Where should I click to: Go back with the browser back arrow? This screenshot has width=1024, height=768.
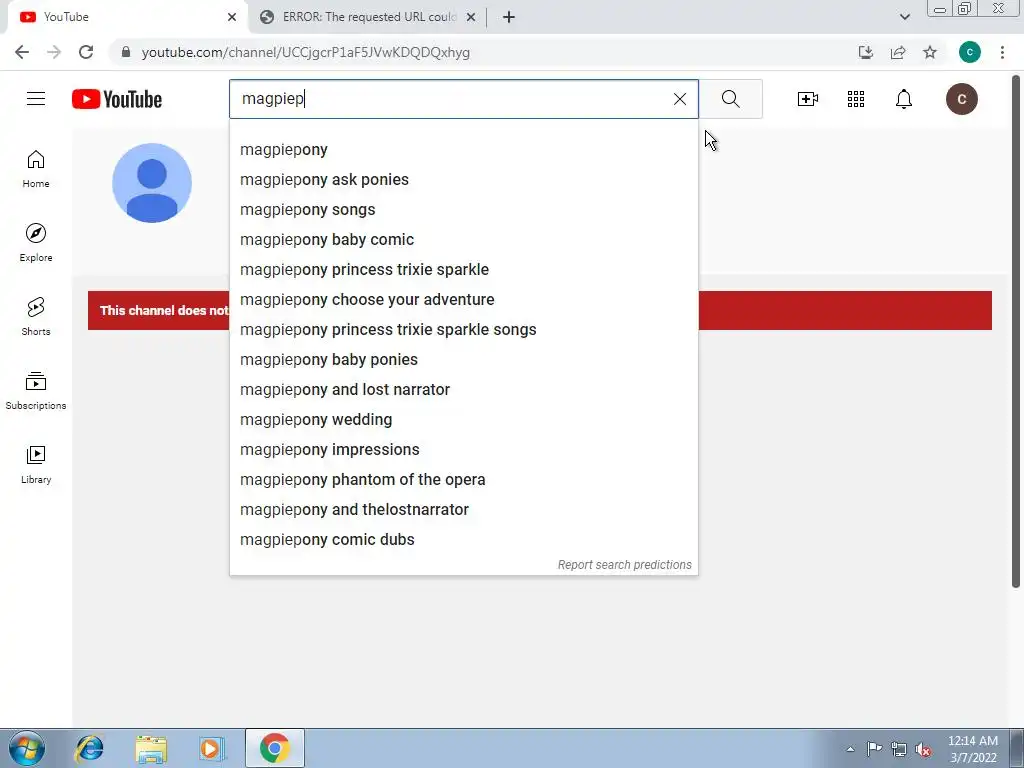pos(22,52)
